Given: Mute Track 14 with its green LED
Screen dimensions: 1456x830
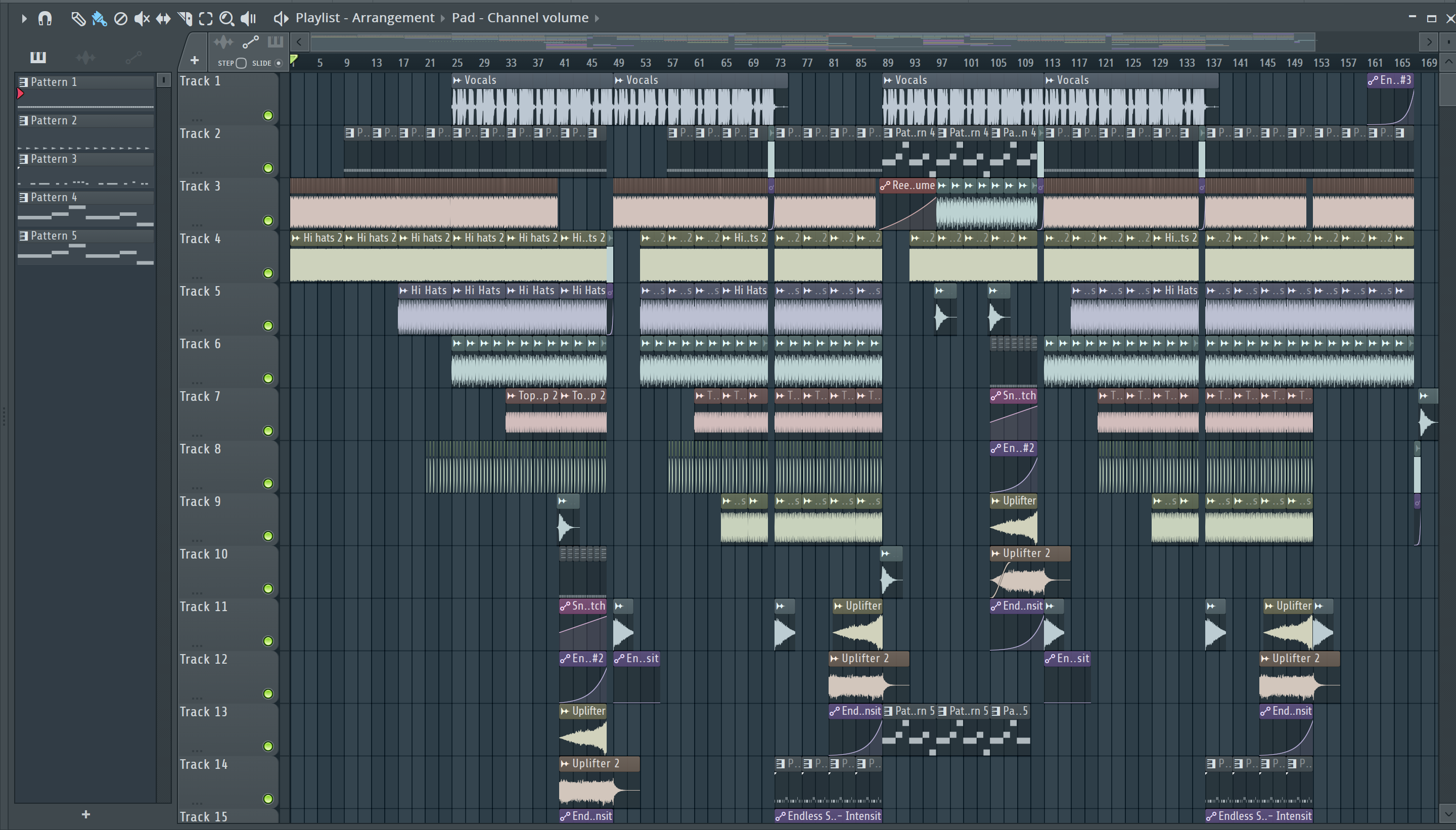Looking at the screenshot, I should [268, 799].
